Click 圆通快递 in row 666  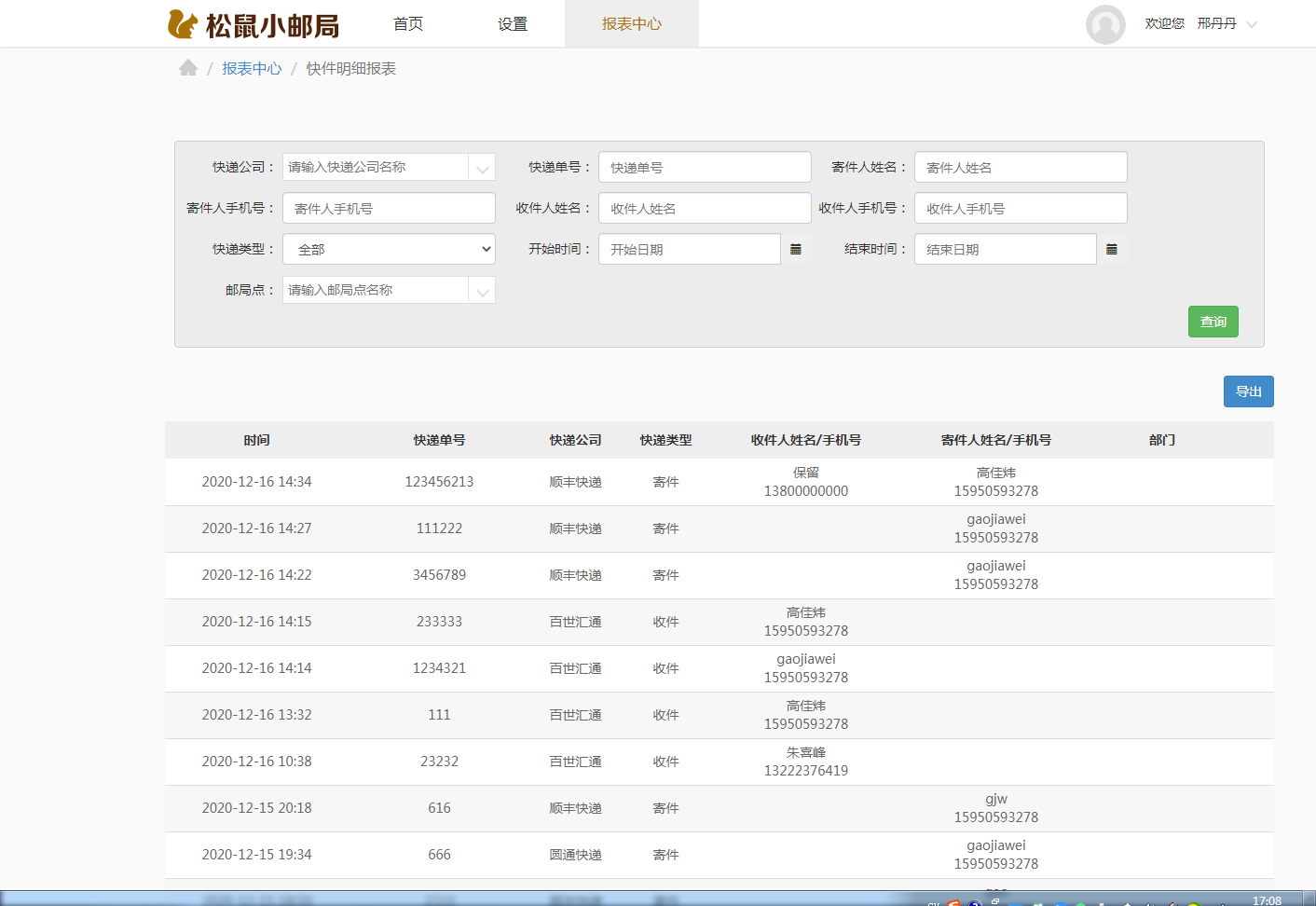click(x=576, y=855)
